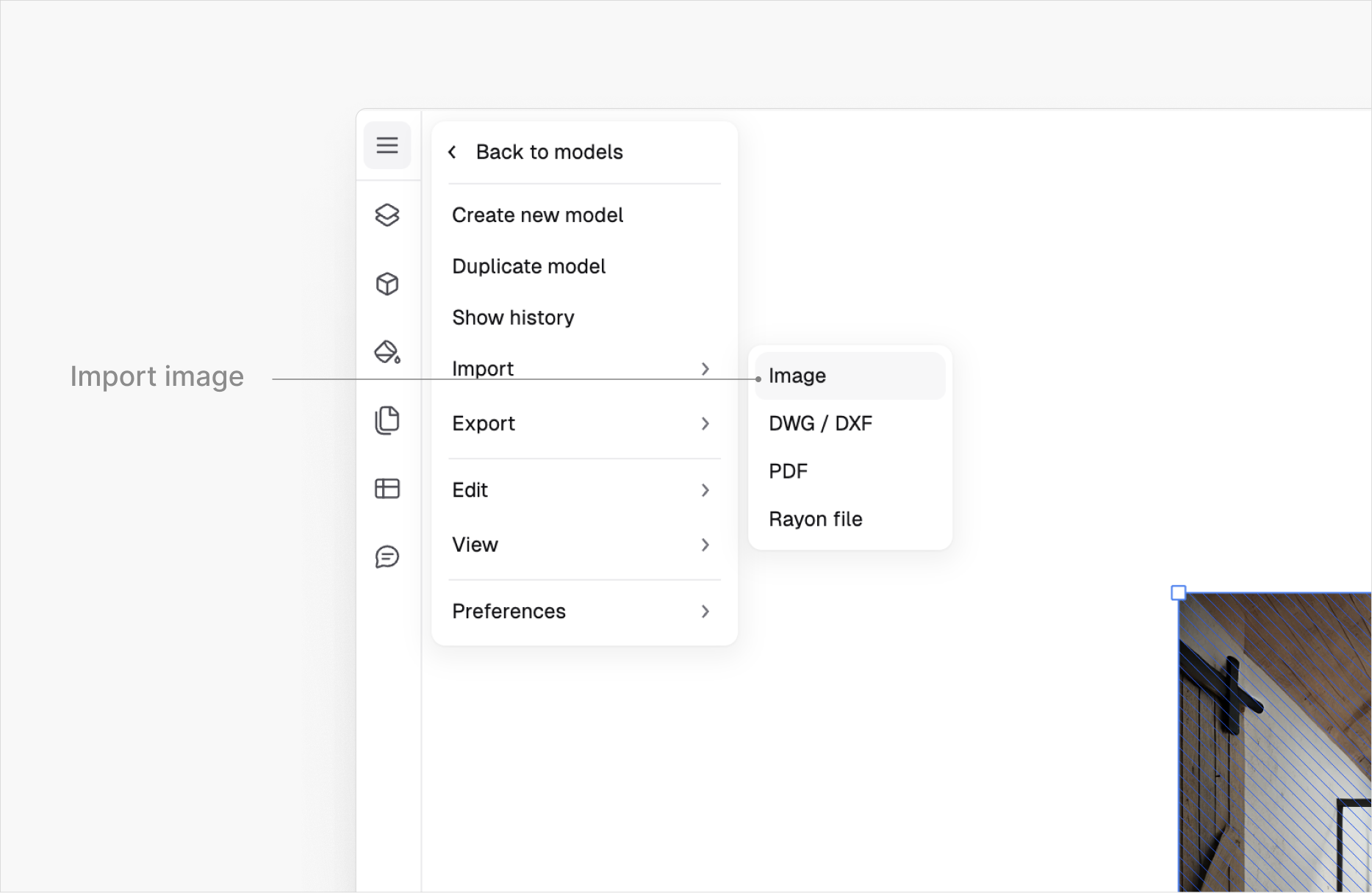1372x893 pixels.
Task: Select the paint bucket styles icon
Action: coord(387,352)
